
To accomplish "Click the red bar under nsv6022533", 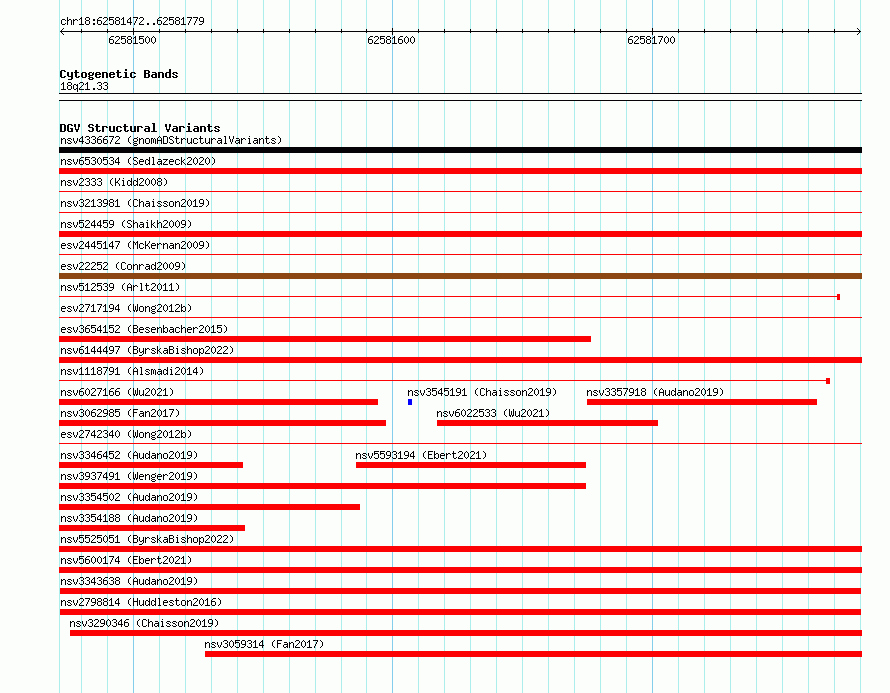I will coord(547,423).
